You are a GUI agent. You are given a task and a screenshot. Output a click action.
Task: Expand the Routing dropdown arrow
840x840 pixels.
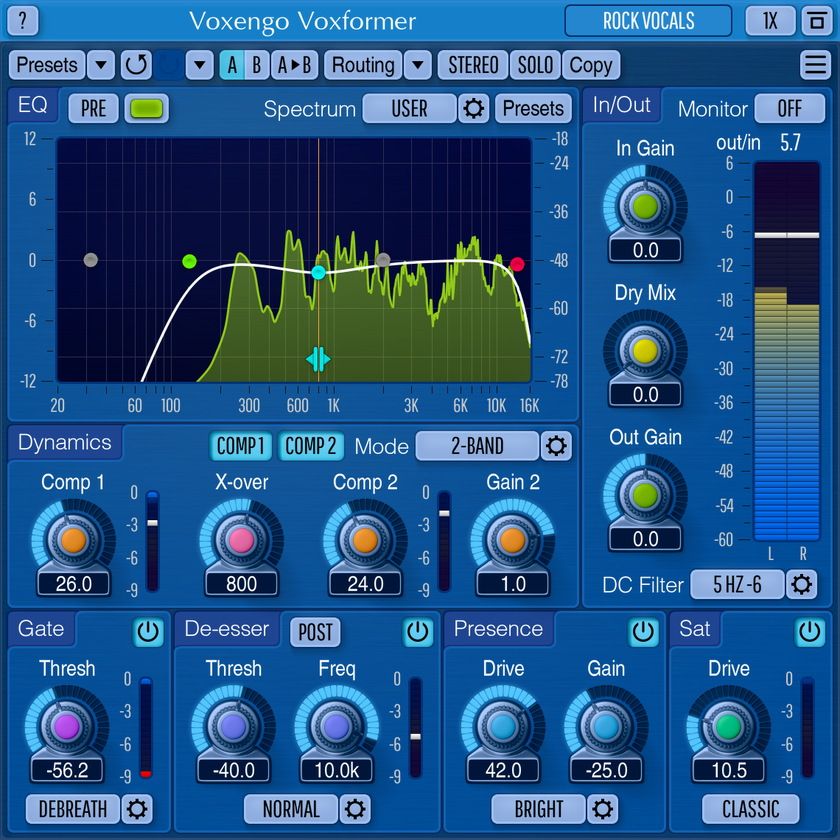[418, 65]
